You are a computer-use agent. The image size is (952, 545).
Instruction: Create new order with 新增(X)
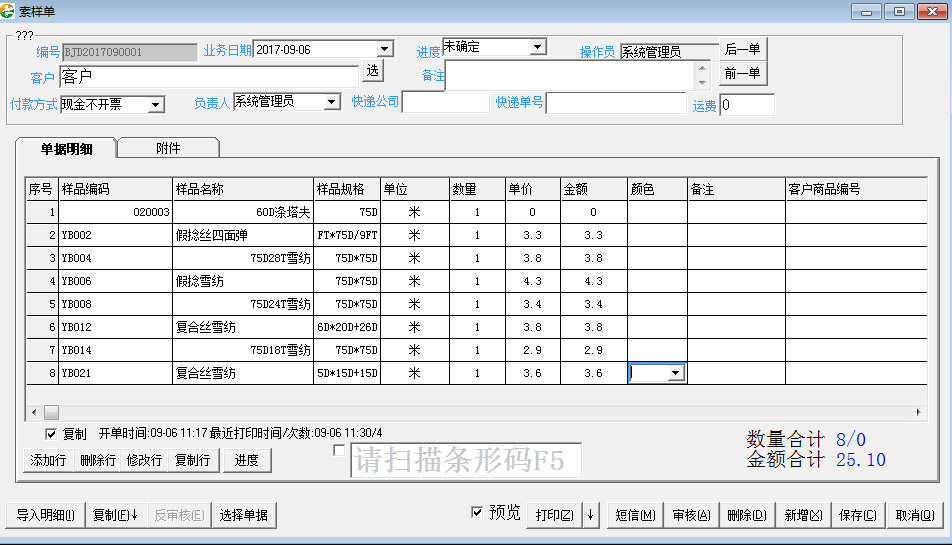tap(803, 515)
